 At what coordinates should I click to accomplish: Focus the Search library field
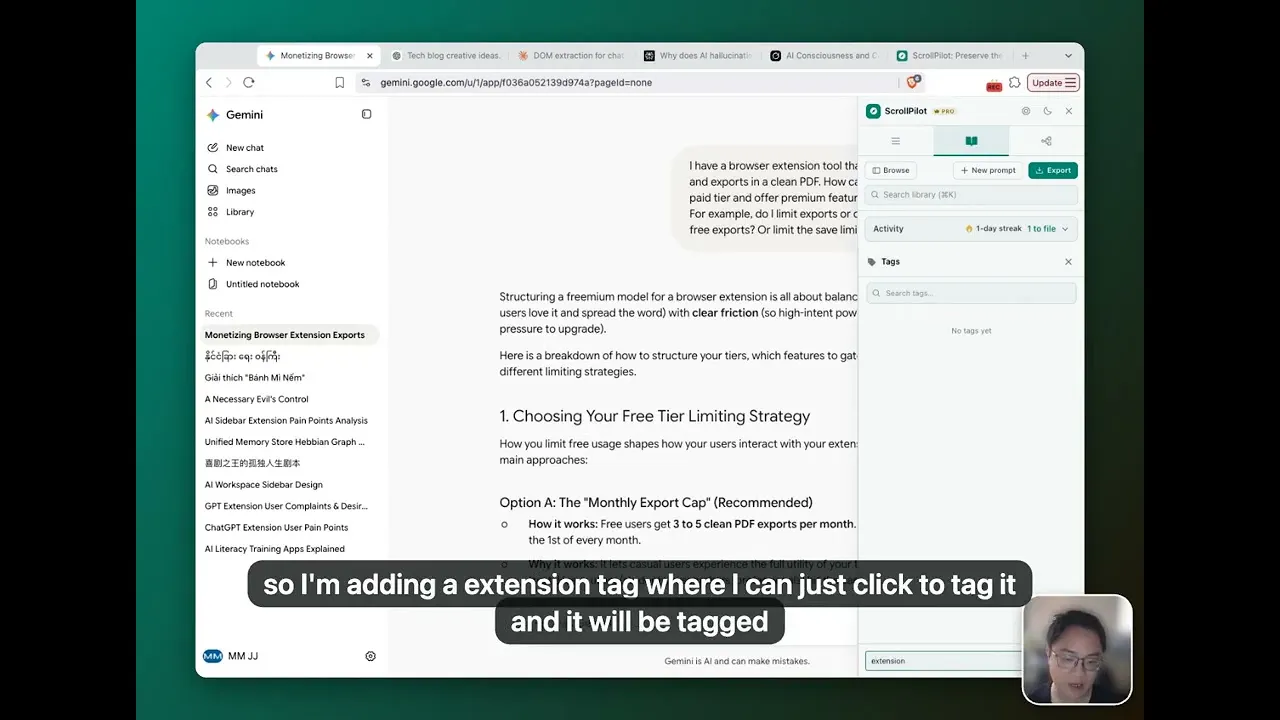click(971, 195)
